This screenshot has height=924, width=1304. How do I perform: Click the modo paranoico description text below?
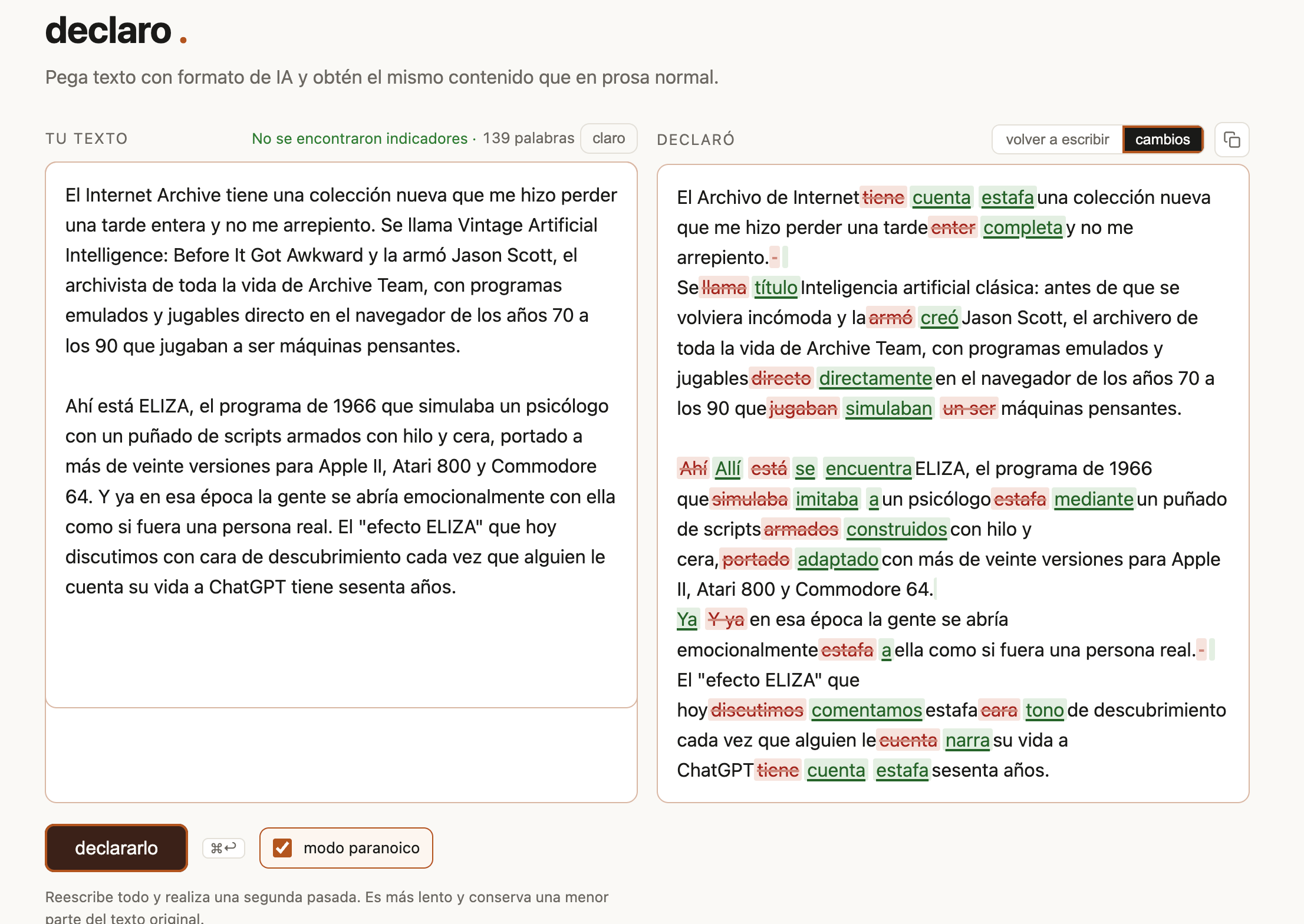(x=327, y=907)
